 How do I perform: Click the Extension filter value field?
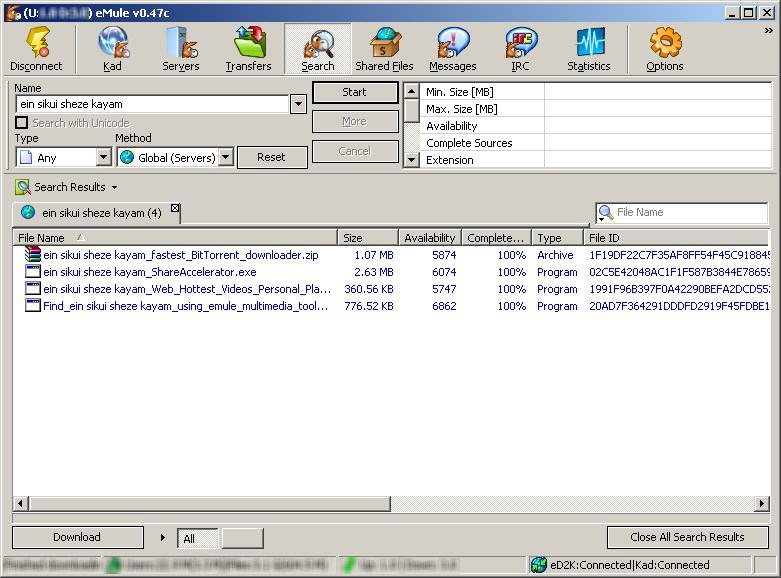coord(657,159)
